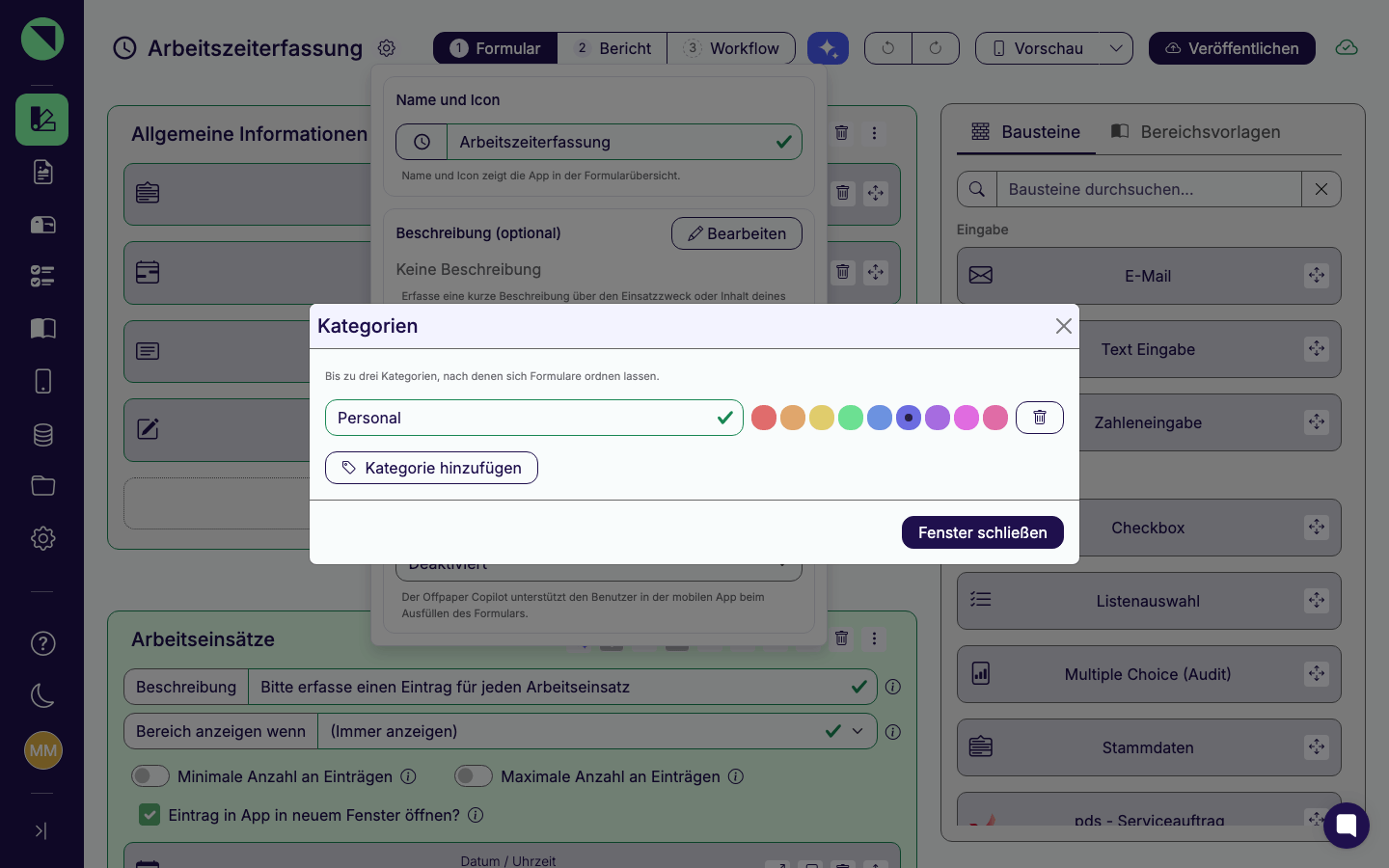1389x868 pixels.
Task: Open the AI sparkle assistant button
Action: click(828, 48)
